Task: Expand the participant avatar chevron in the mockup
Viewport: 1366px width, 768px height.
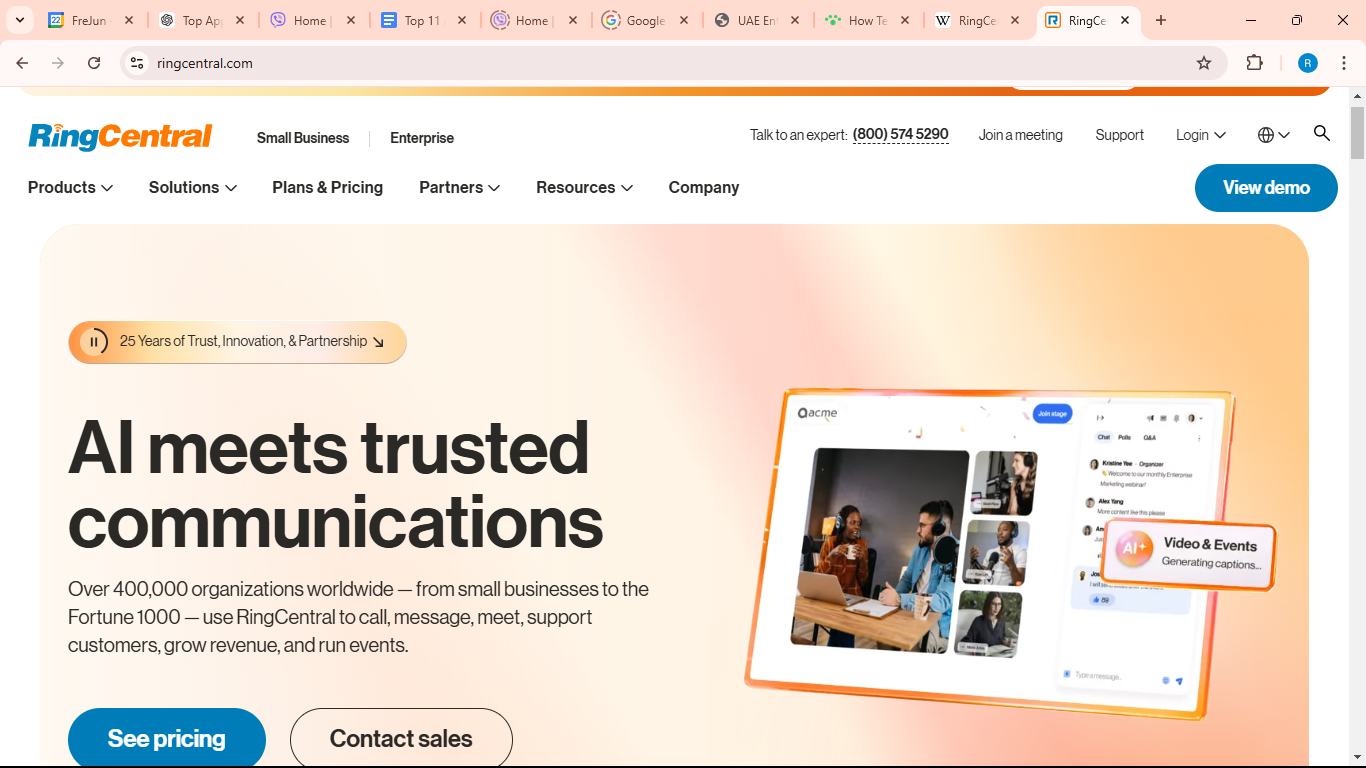Action: click(x=1201, y=418)
